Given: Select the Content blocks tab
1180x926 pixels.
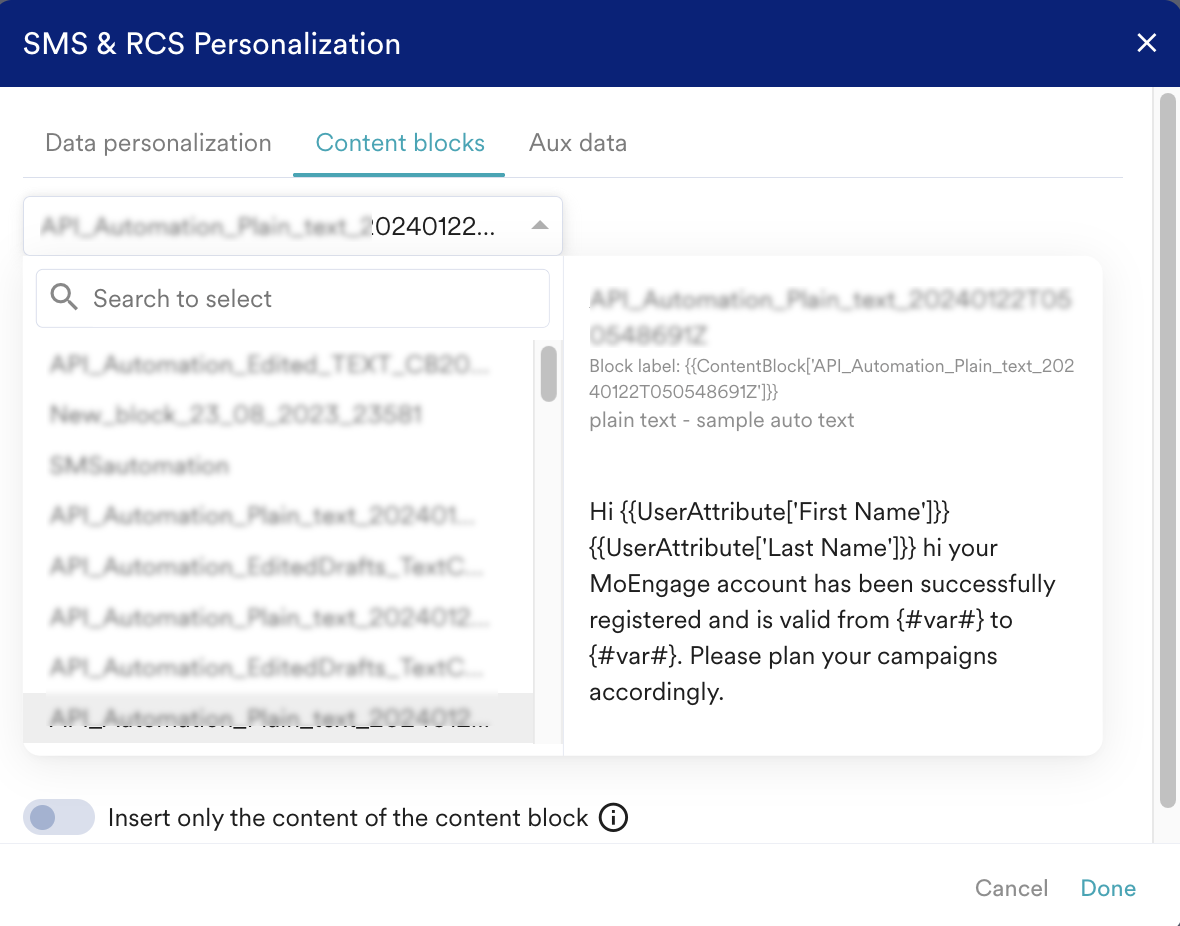Looking at the screenshot, I should 400,143.
